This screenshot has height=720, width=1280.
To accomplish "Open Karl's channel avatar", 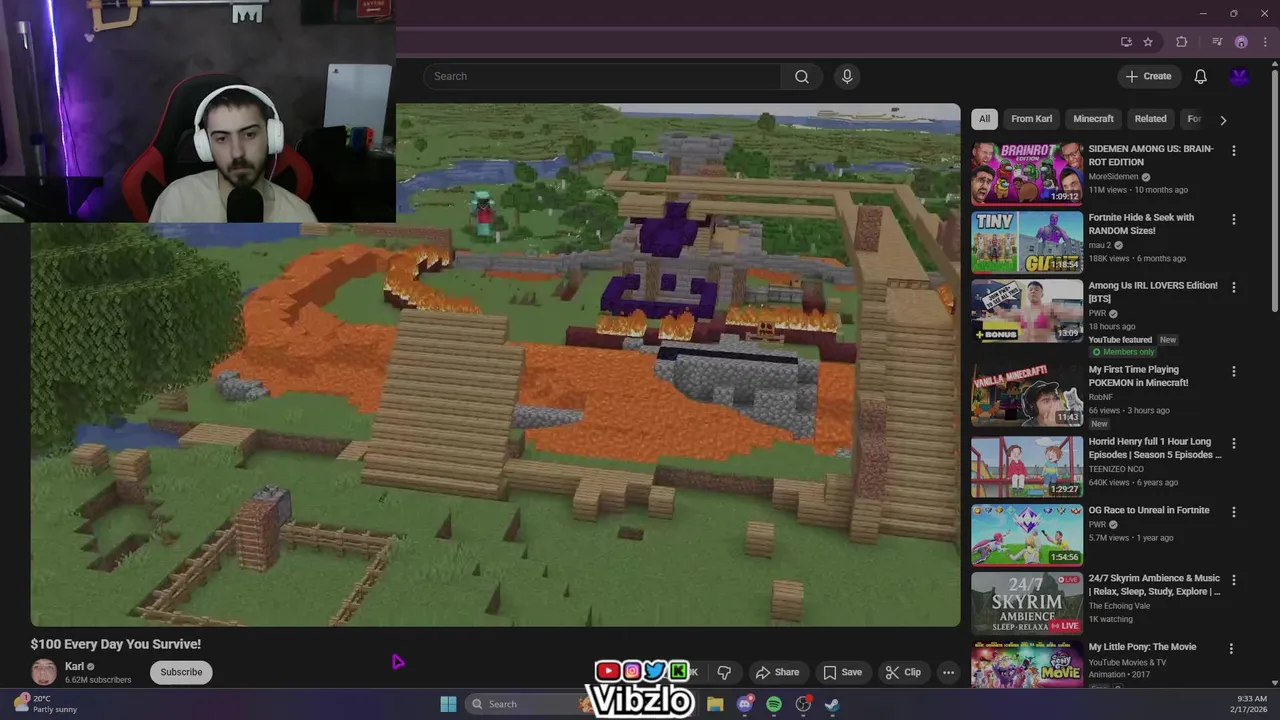I will pyautogui.click(x=44, y=672).
